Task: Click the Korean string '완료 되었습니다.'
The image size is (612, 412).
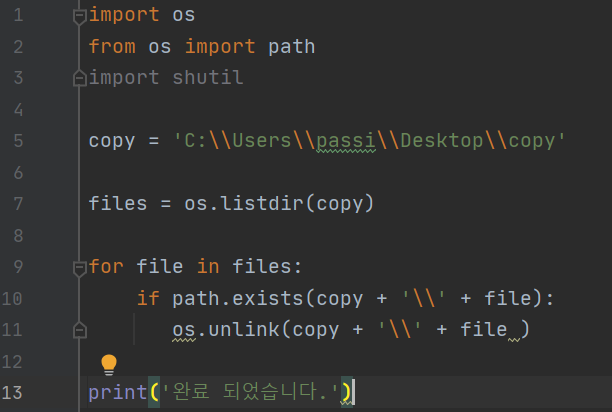Action: point(250,391)
